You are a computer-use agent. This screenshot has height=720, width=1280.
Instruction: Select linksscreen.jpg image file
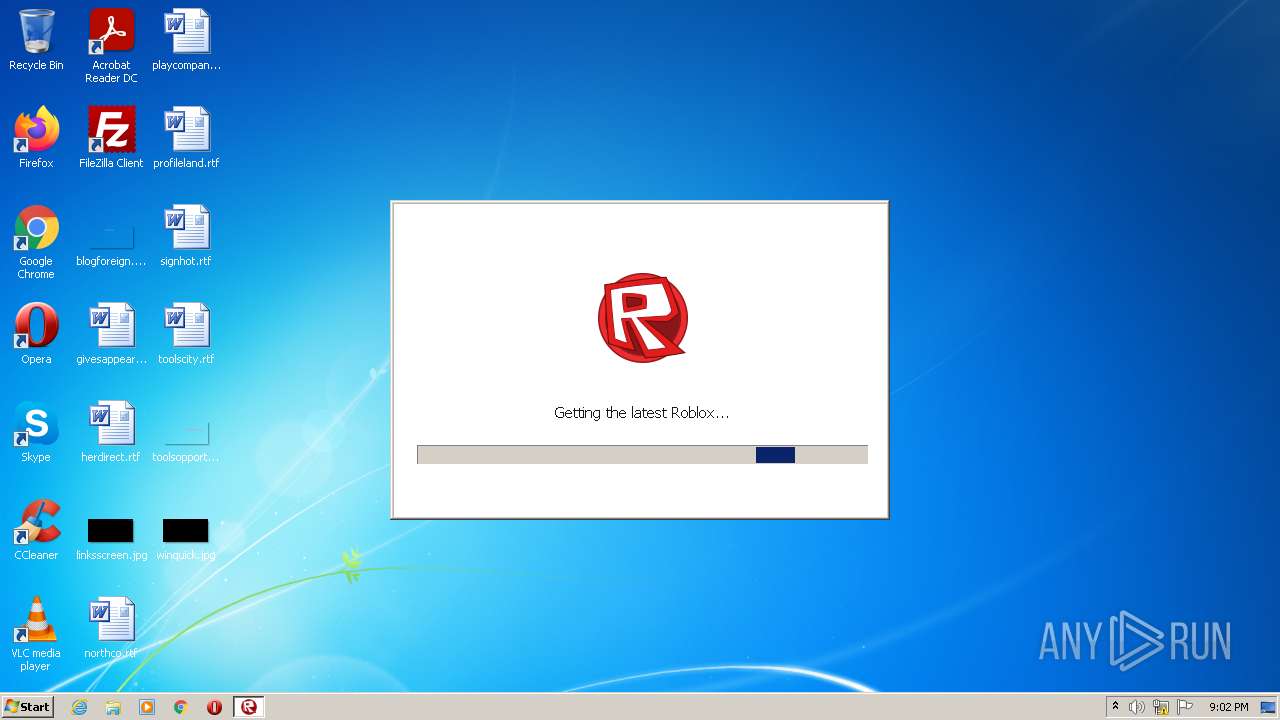(x=111, y=538)
